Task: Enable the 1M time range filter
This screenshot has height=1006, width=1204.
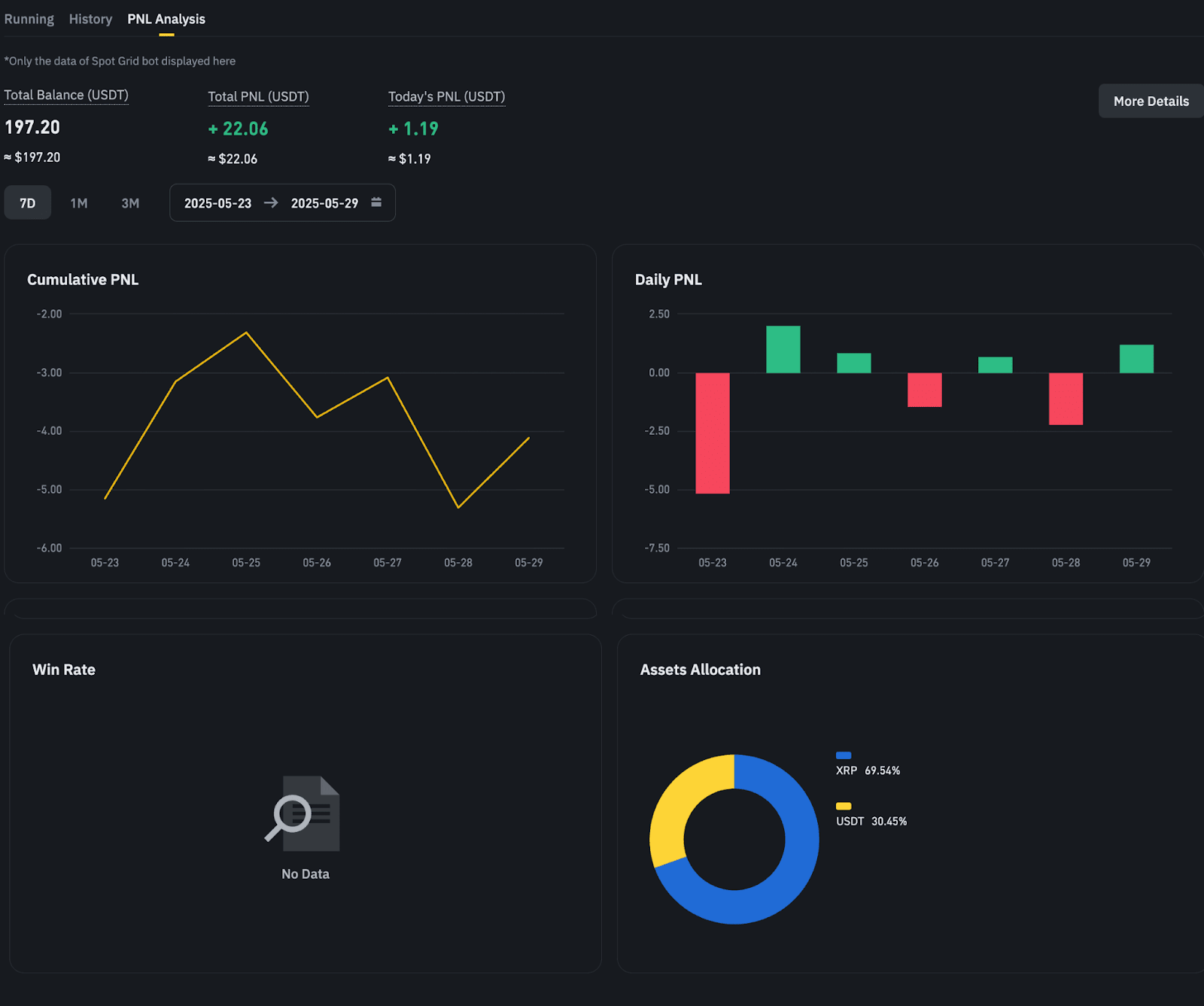Action: pyautogui.click(x=78, y=202)
